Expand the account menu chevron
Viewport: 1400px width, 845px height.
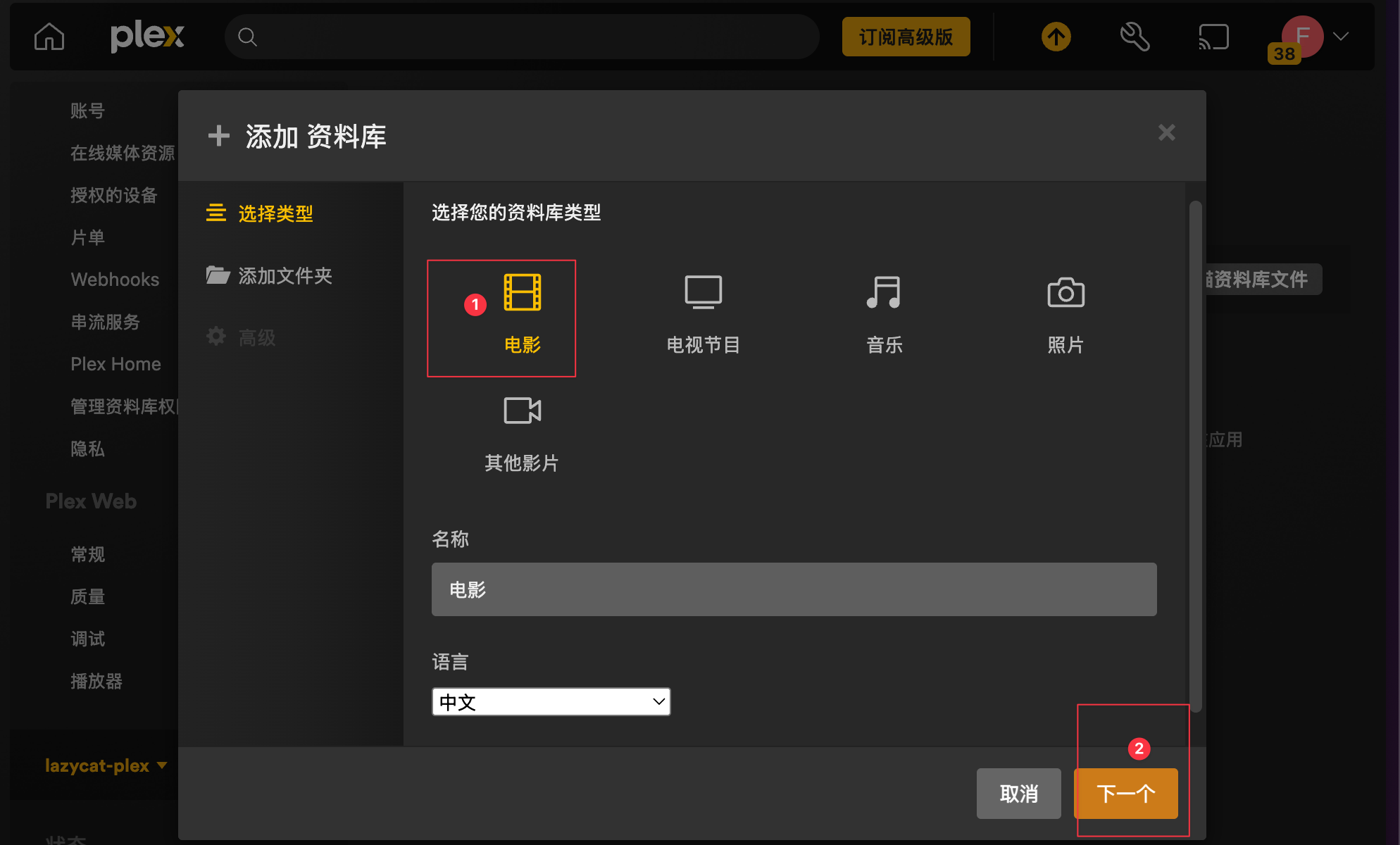1341,36
